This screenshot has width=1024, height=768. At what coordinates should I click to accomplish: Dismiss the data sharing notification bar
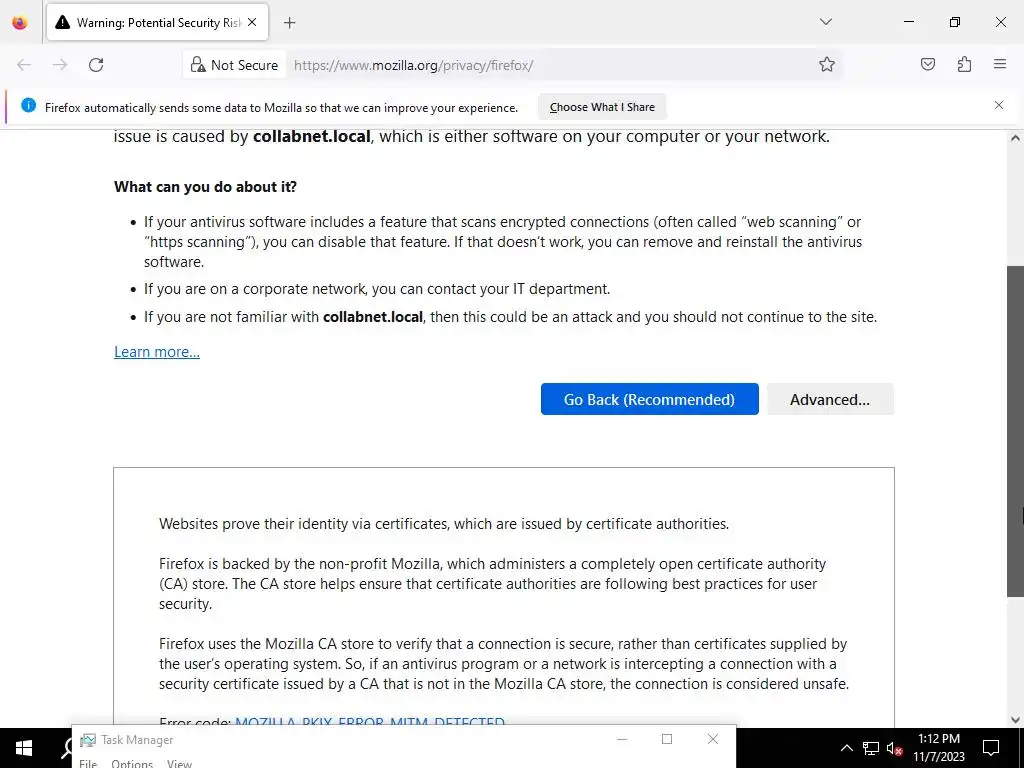coord(999,105)
